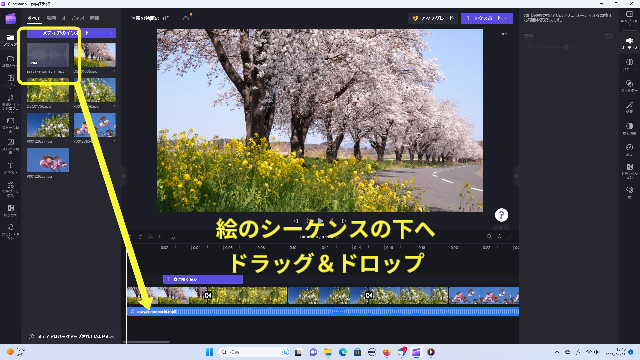Image resolution: width=640 pixels, height=360 pixels.
Task: Open the Windows Start menu
Action: coord(209,352)
